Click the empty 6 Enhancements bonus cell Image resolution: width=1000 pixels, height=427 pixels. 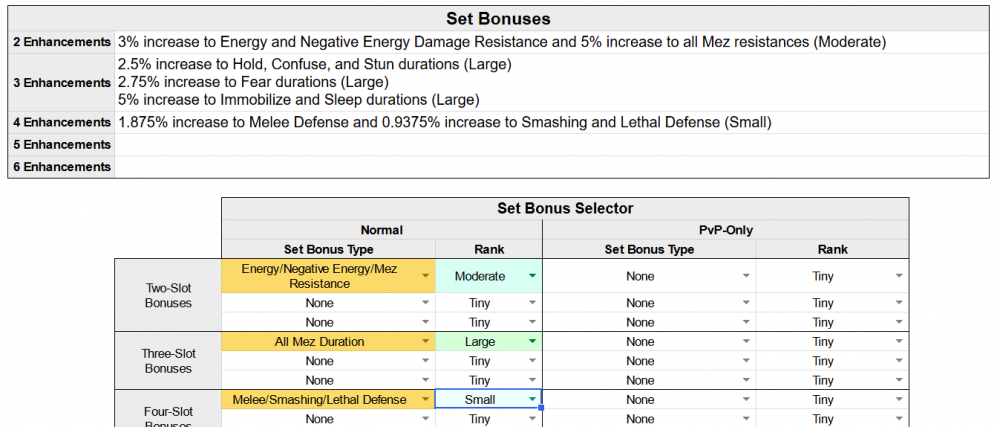pyautogui.click(x=550, y=167)
